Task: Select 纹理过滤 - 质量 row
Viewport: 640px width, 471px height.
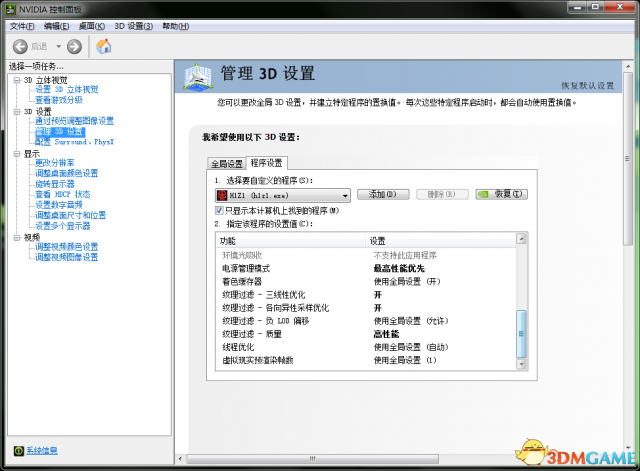Action: point(366,334)
